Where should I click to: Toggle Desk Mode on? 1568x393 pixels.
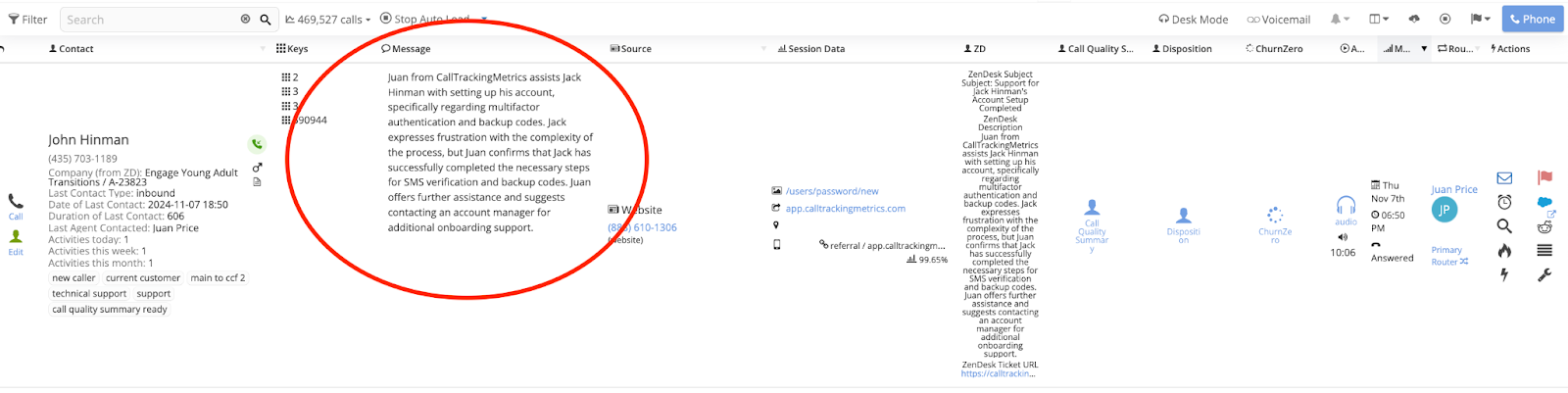(1193, 20)
